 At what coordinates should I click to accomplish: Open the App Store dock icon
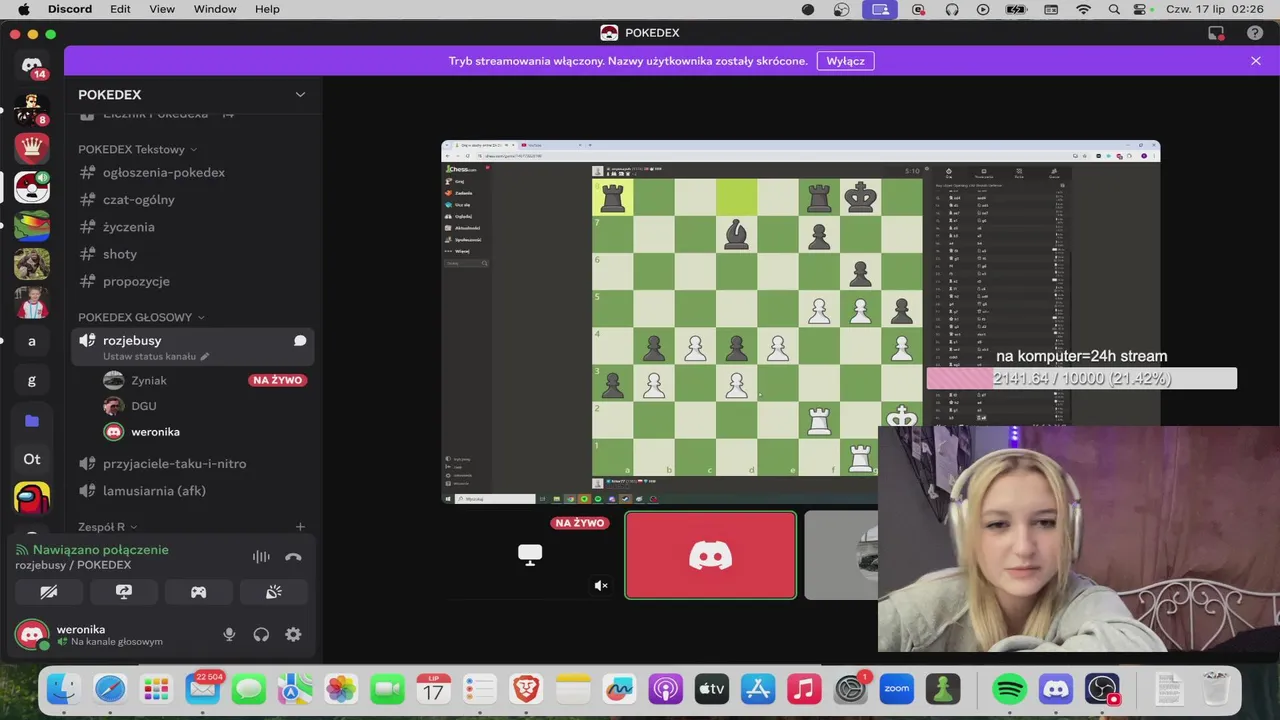tap(758, 688)
